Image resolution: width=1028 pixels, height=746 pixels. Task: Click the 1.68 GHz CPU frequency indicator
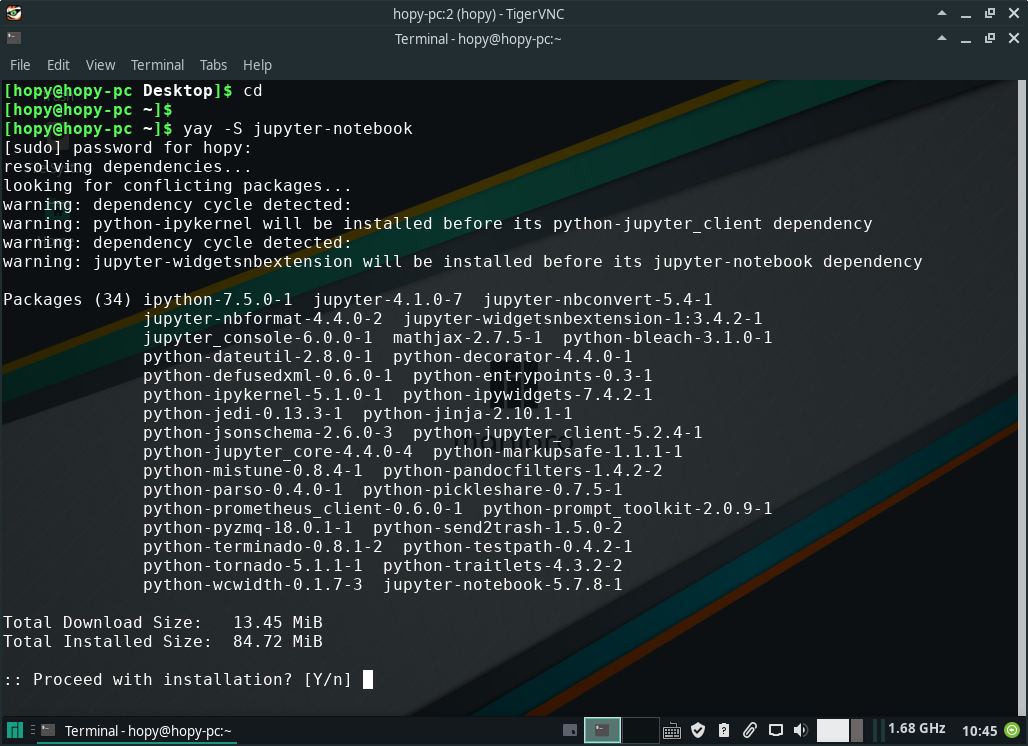[916, 728]
